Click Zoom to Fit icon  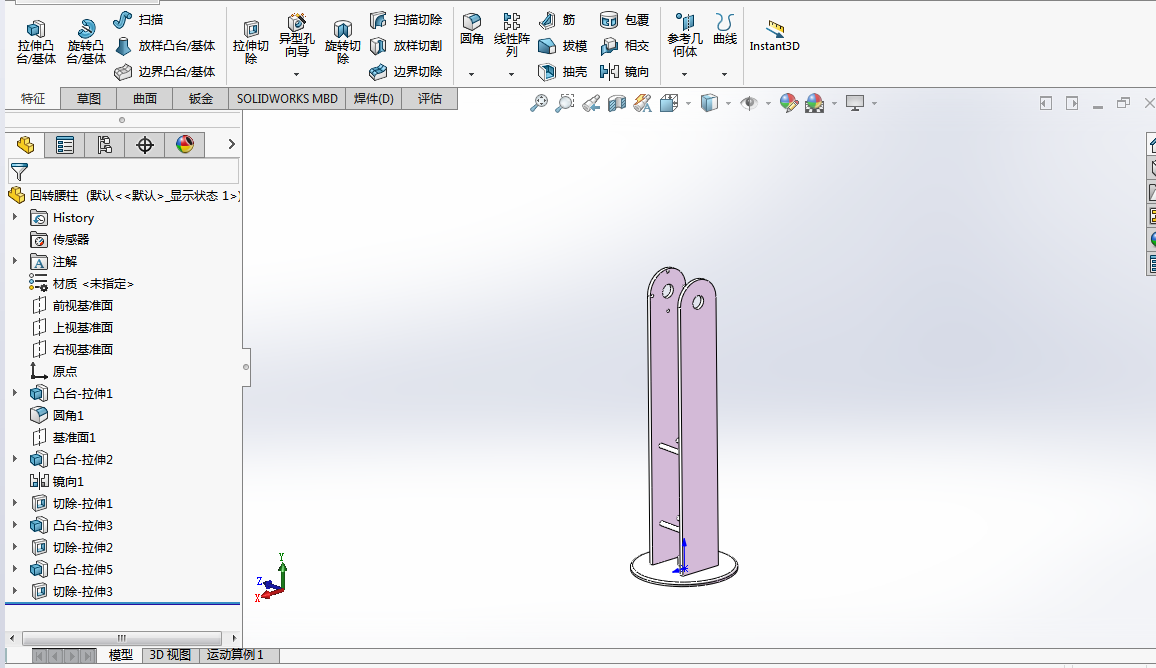[539, 103]
